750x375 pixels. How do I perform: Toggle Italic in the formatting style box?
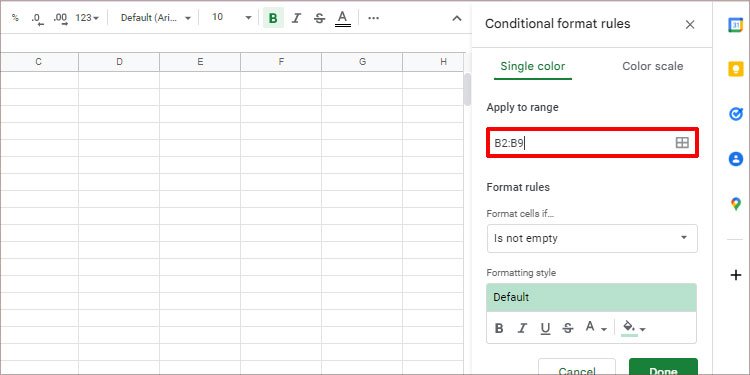click(x=522, y=329)
